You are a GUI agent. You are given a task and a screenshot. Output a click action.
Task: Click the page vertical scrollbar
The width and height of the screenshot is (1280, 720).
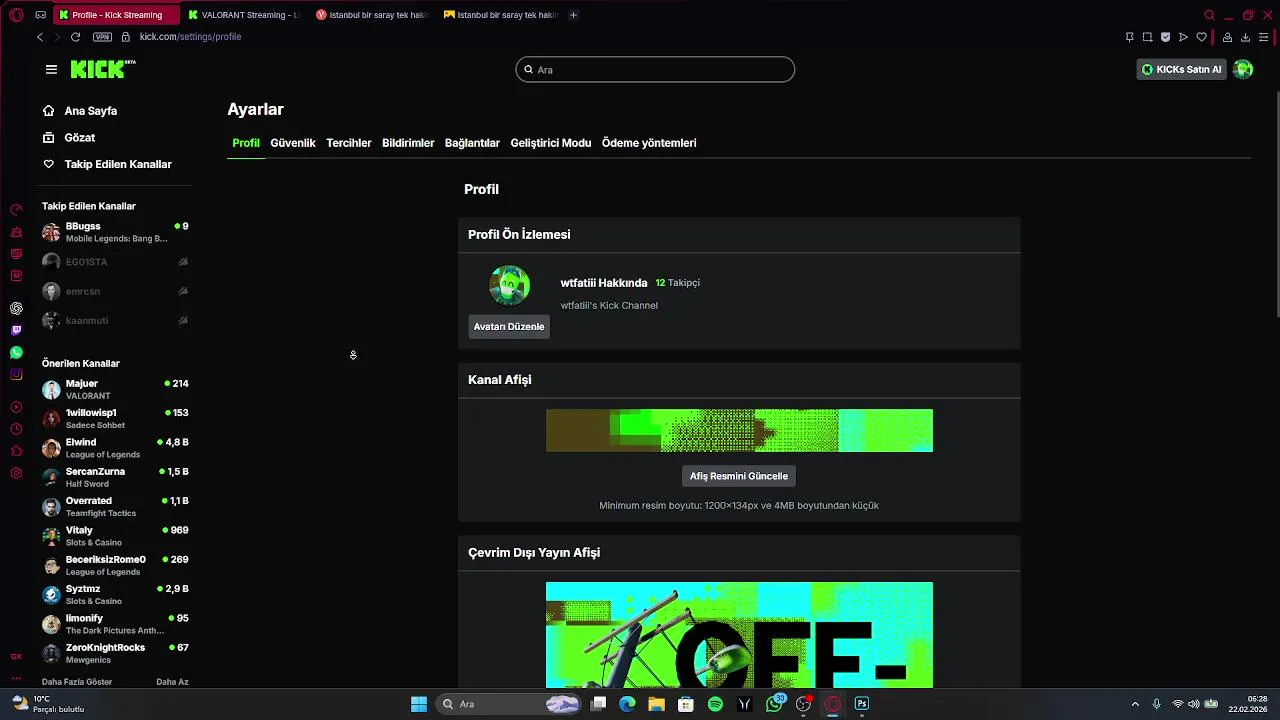tap(1276, 205)
